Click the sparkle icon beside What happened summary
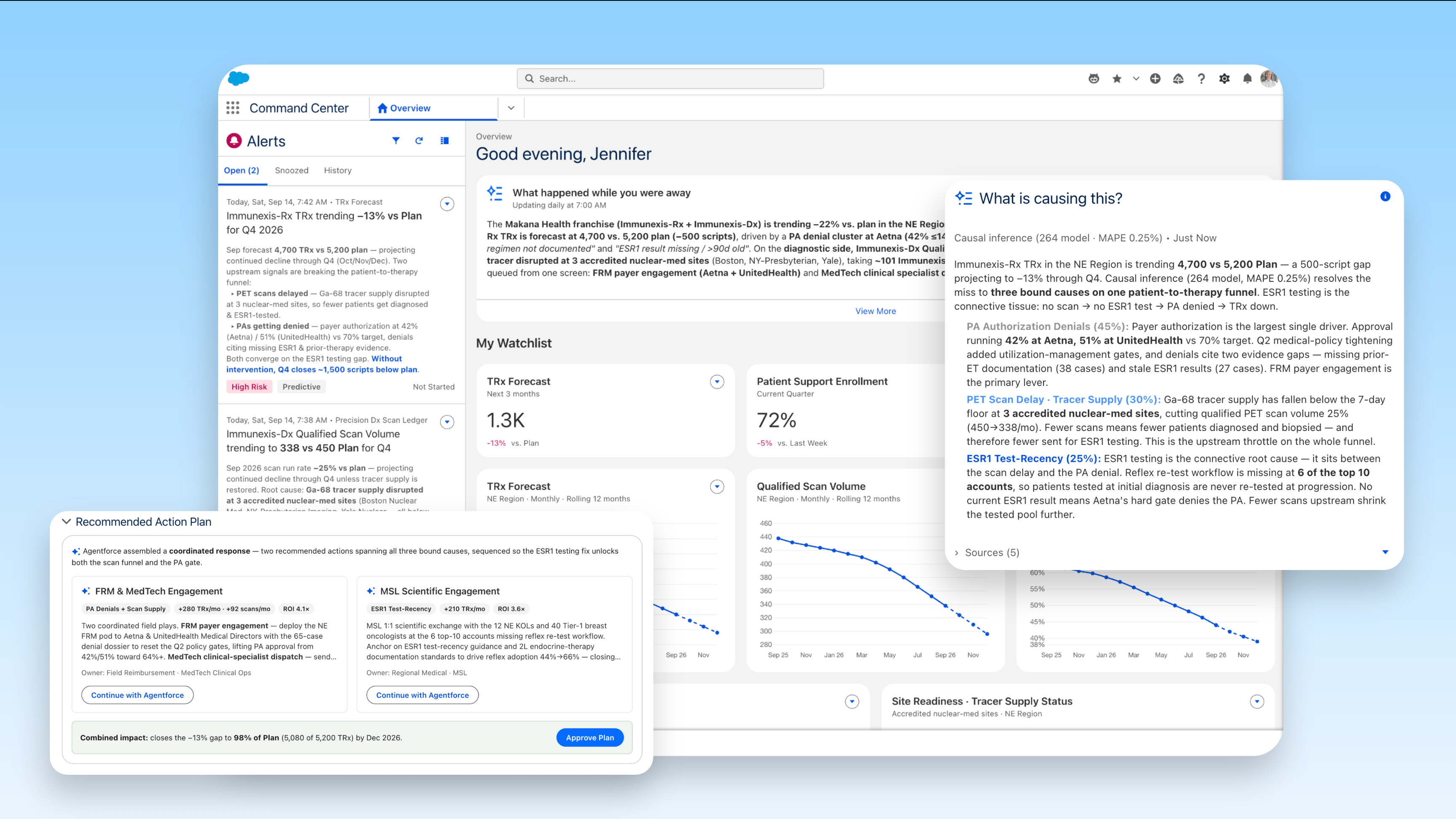The height and width of the screenshot is (819, 1456). [495, 193]
